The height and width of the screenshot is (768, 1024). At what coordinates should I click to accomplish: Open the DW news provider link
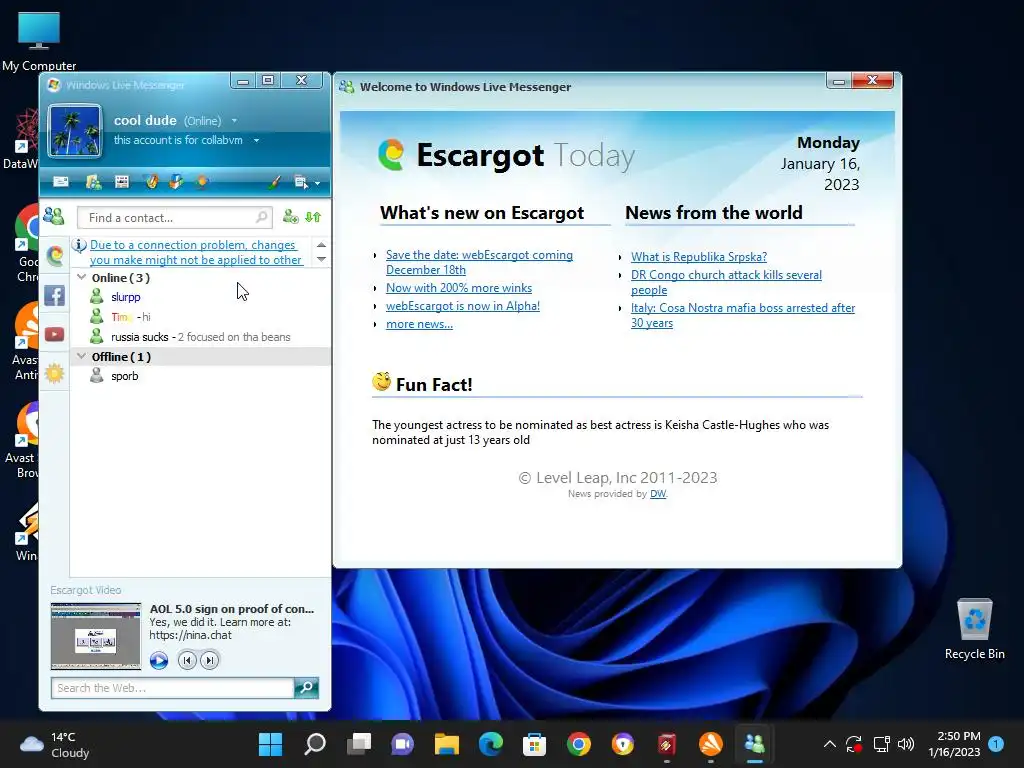[658, 494]
